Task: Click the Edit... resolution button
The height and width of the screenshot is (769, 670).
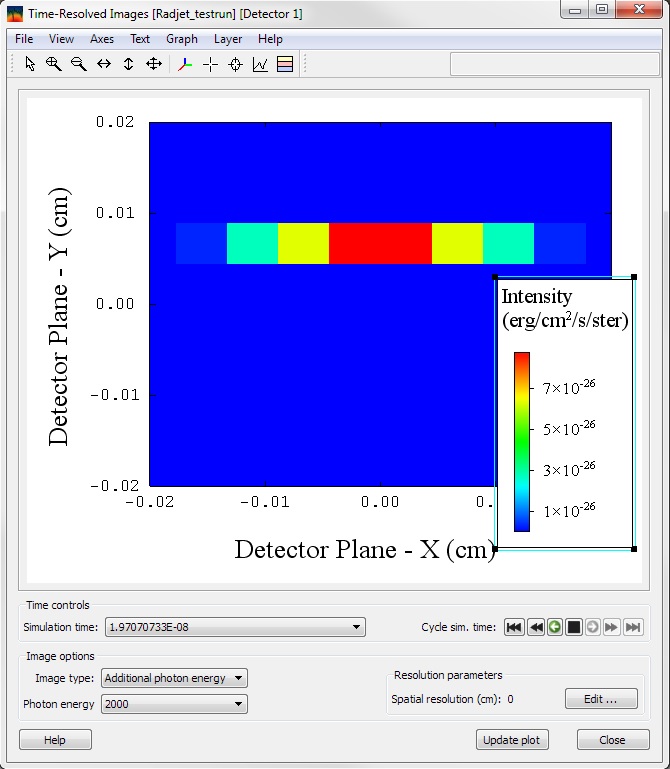Action: click(x=601, y=699)
